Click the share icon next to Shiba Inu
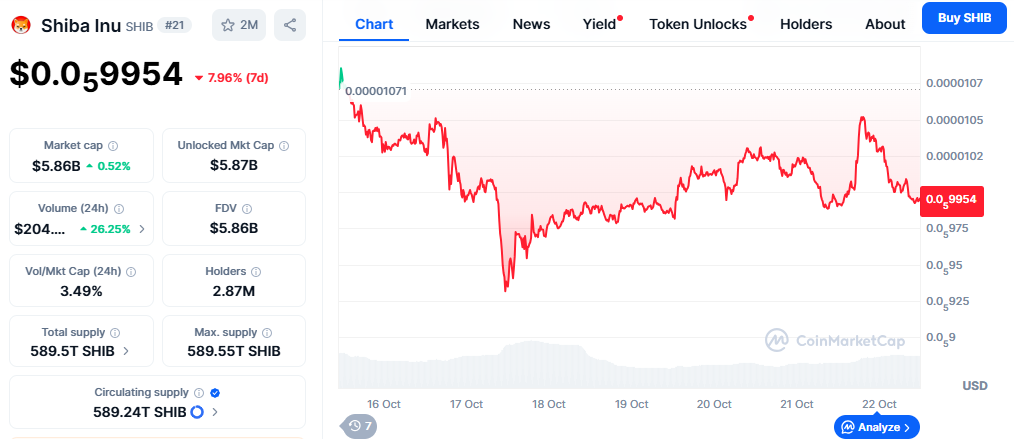1014x439 pixels. coord(290,25)
